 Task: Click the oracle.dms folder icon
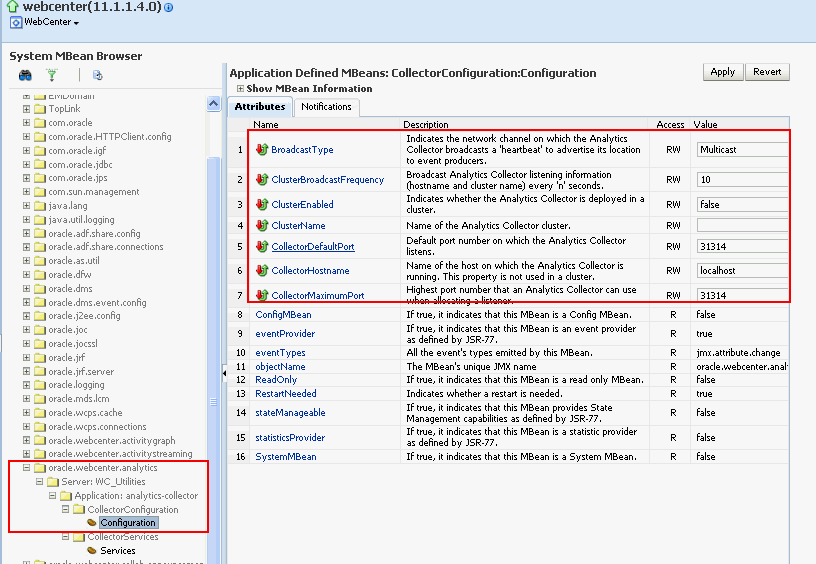pyautogui.click(x=40, y=289)
